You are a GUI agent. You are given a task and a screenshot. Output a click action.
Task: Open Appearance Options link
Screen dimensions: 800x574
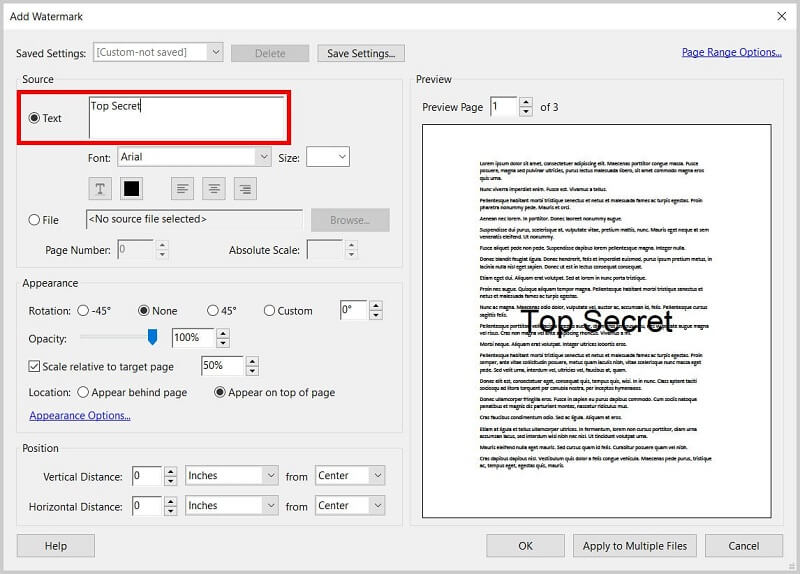pyautogui.click(x=80, y=415)
